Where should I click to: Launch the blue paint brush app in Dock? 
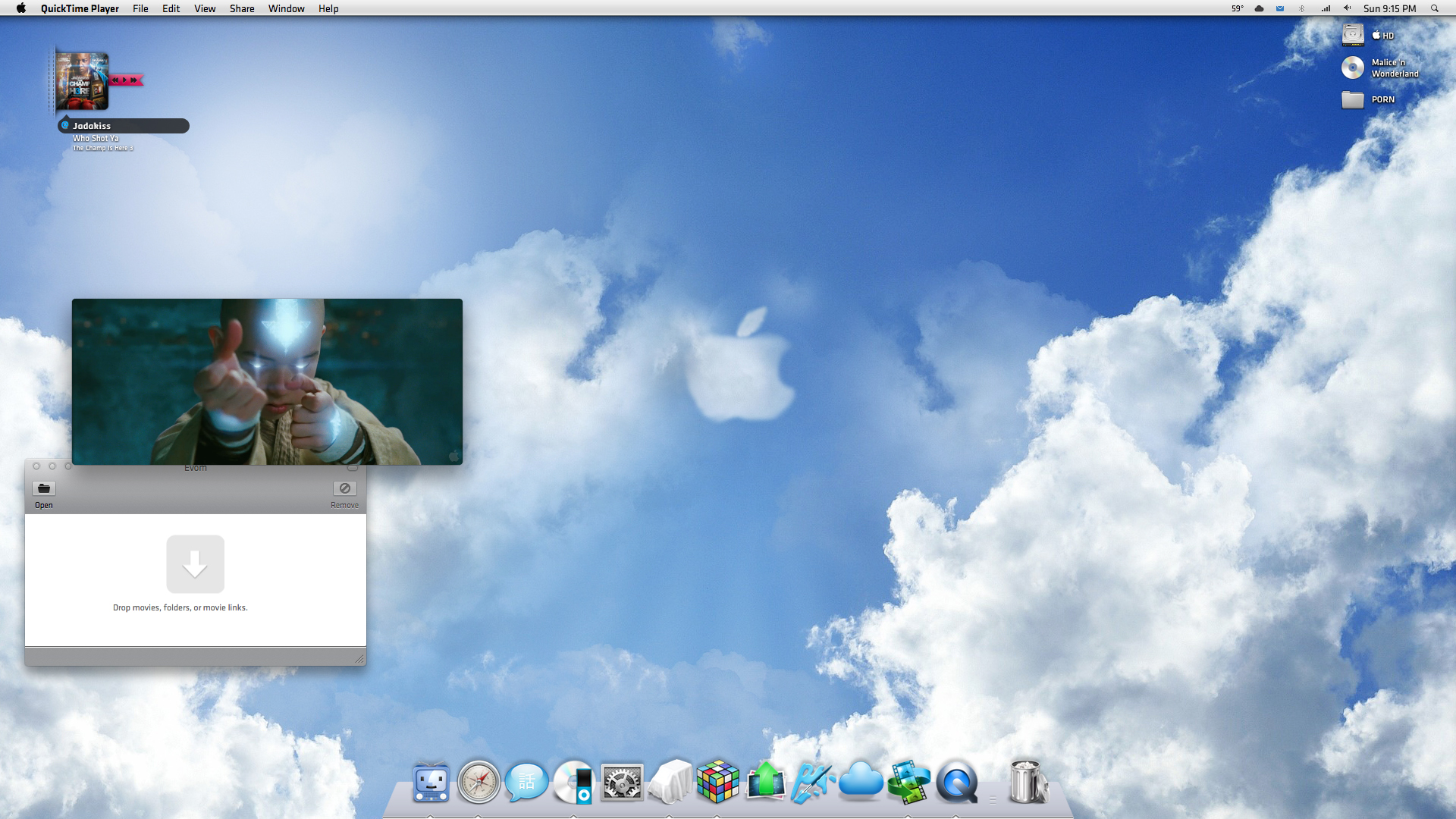click(813, 782)
